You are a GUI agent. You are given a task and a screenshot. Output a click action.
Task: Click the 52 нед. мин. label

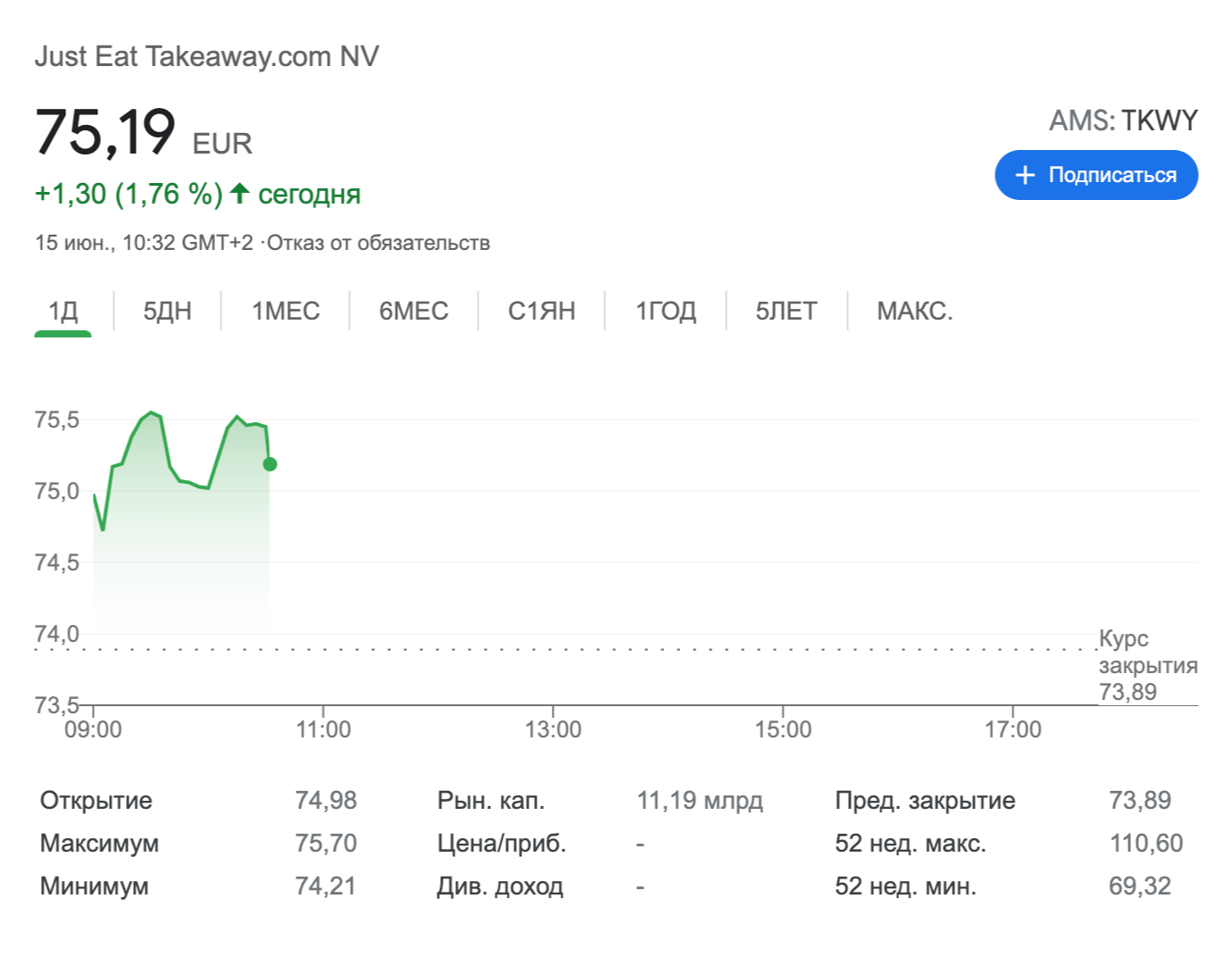coord(905,886)
